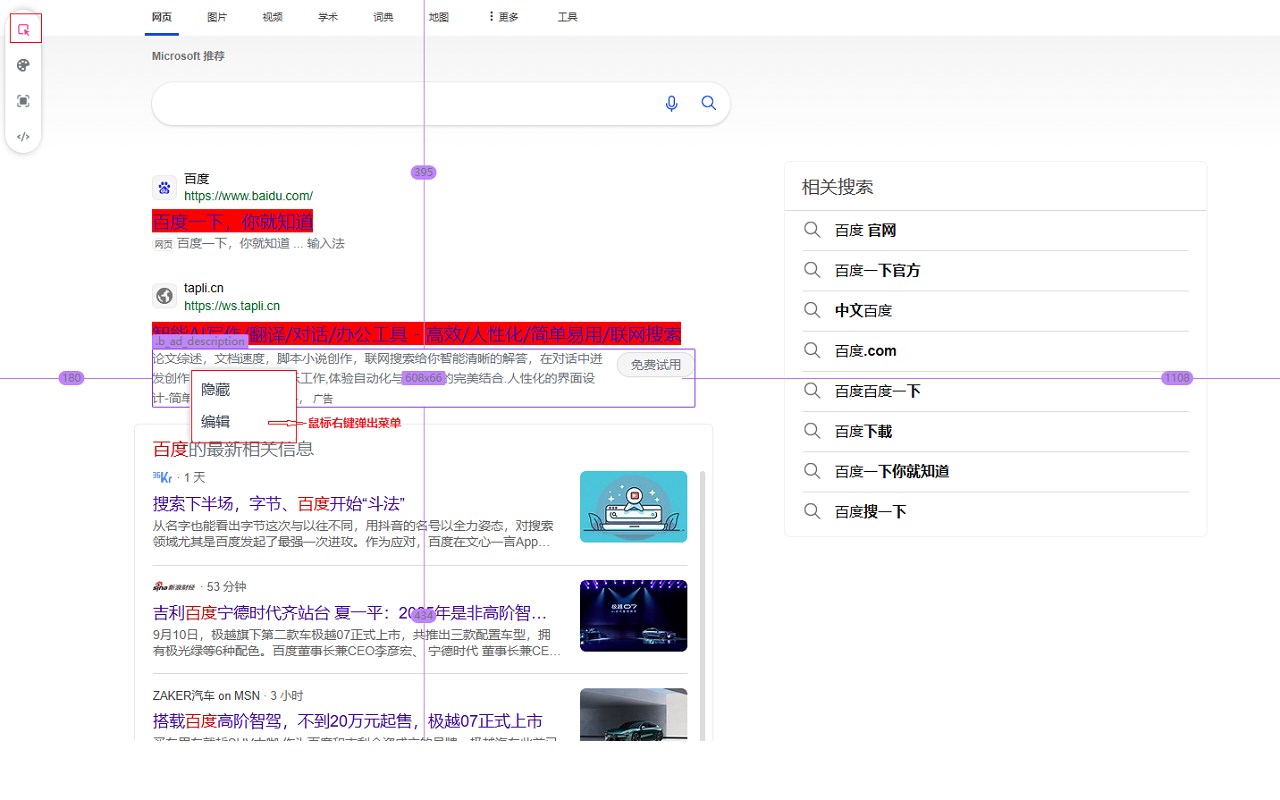Screen dimensions: 1280x800
Task: Click search icon beside 中文百度
Action: [812, 310]
